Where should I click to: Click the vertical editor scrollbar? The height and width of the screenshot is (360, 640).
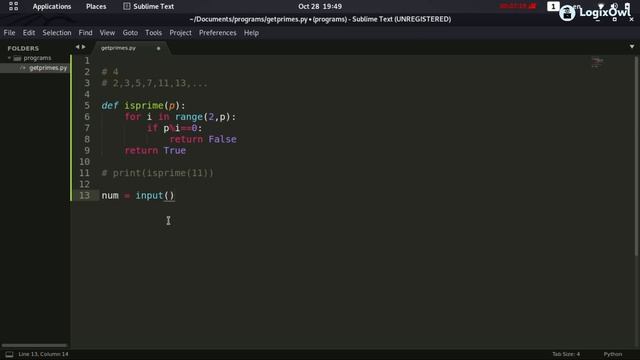[x=636, y=156]
